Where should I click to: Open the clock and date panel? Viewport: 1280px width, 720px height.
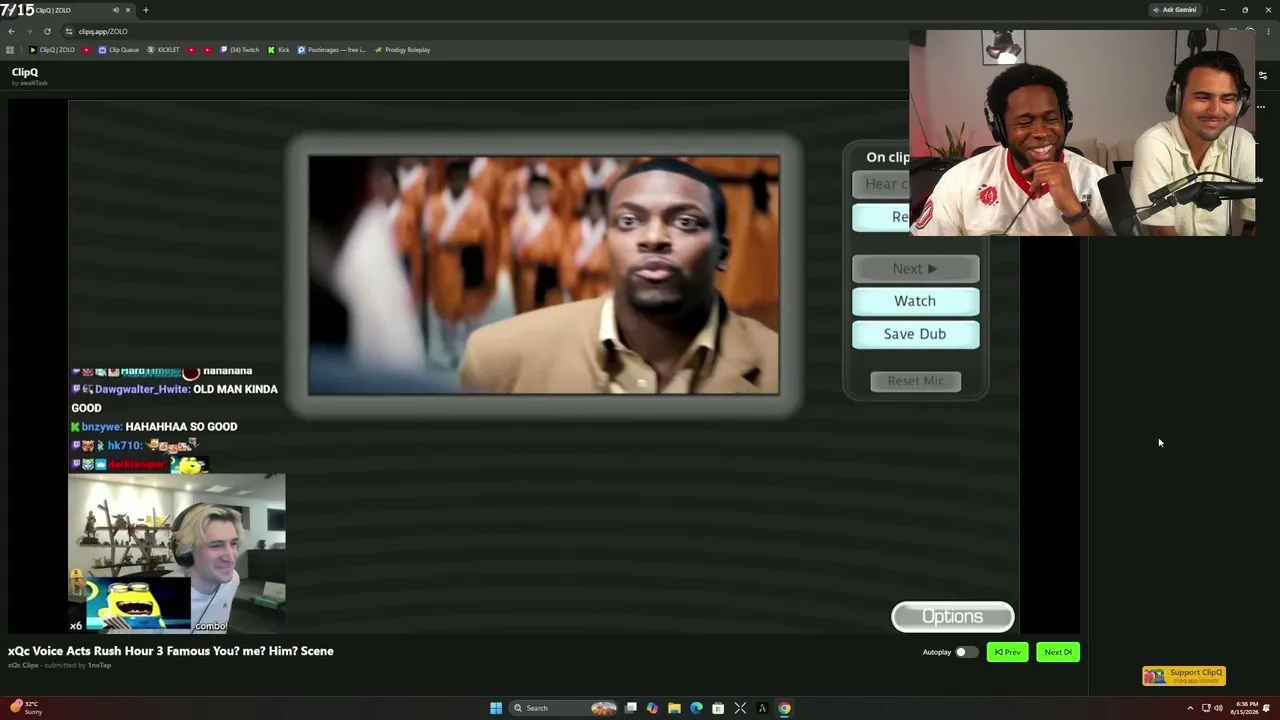pyautogui.click(x=1246, y=708)
